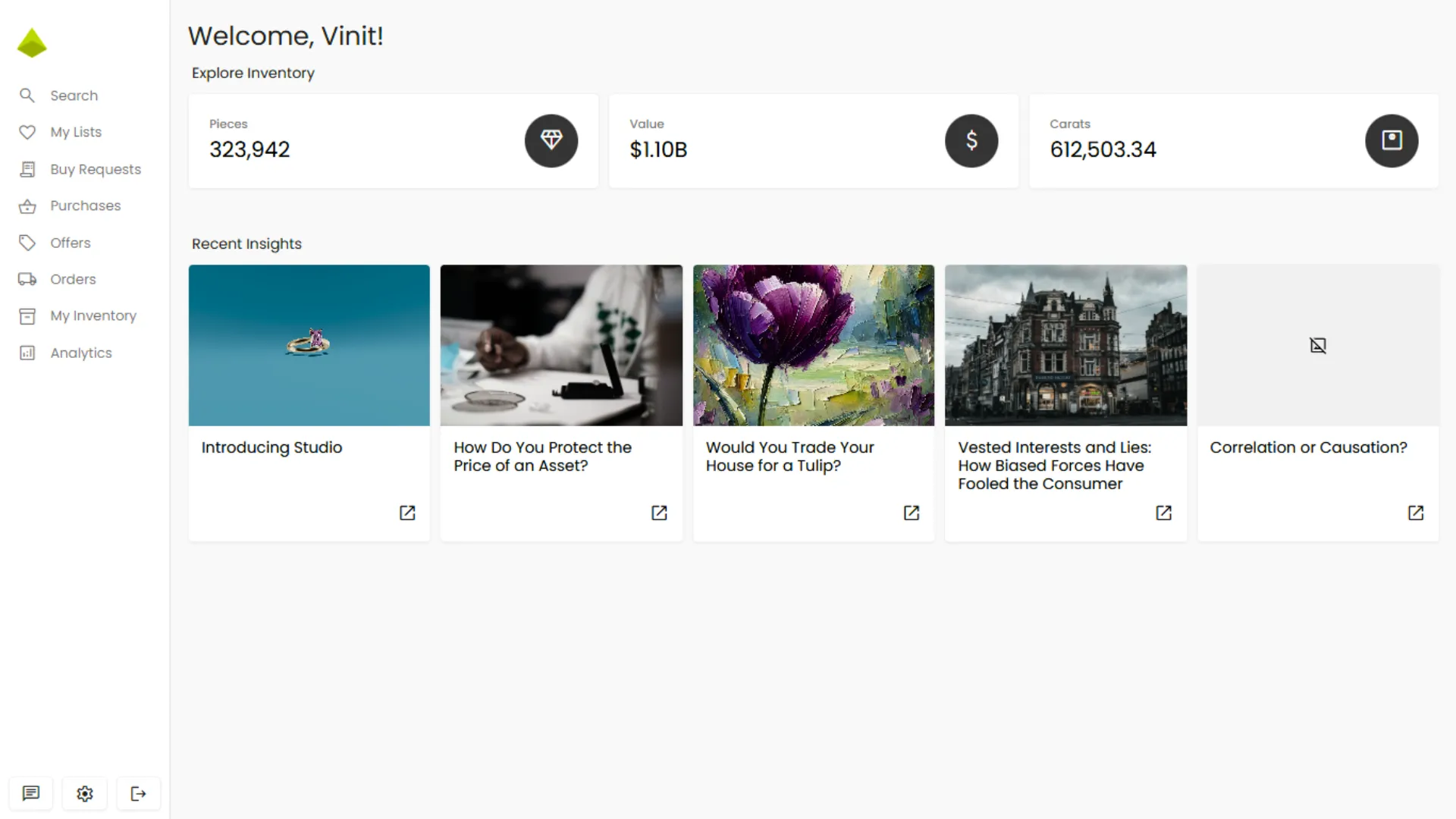Click the dollar Value icon
Image resolution: width=1456 pixels, height=819 pixels.
(x=971, y=140)
